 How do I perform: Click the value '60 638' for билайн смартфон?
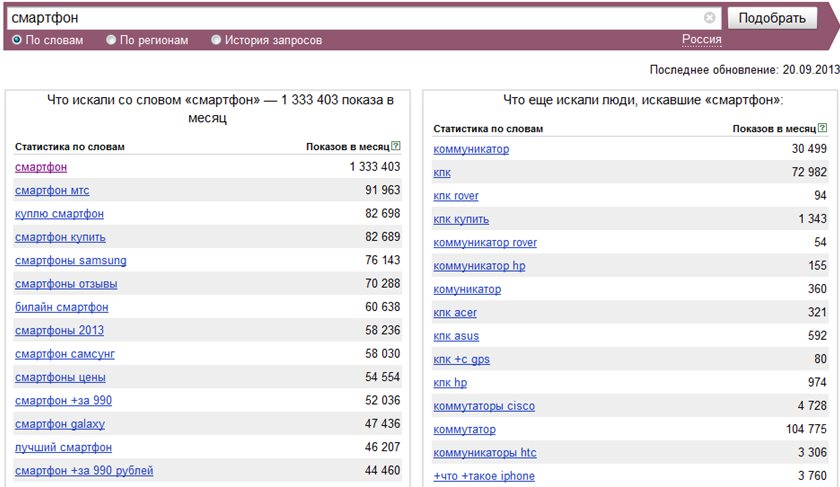click(382, 307)
